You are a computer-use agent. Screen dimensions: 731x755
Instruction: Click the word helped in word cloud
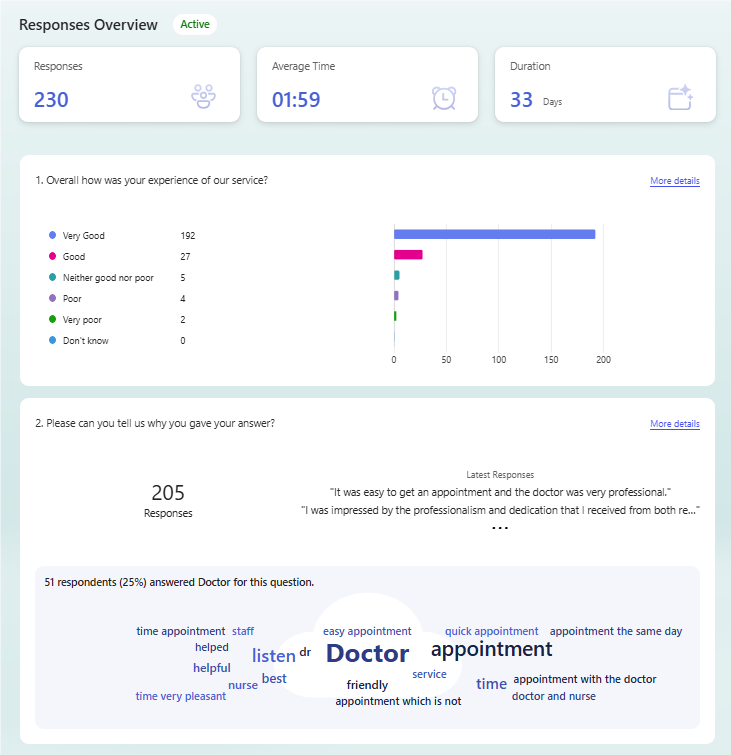tap(211, 647)
